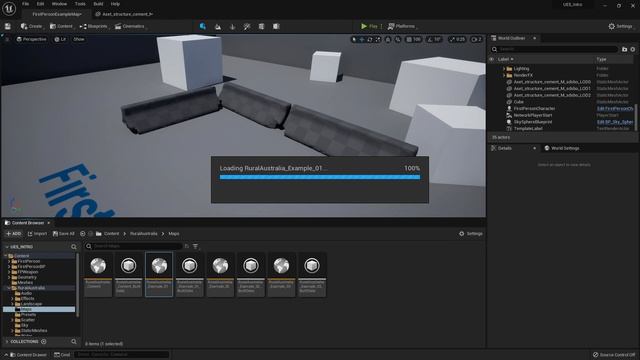The image size is (640, 360).
Task: Click the ADD button in Content Browser
Action: [13, 233]
